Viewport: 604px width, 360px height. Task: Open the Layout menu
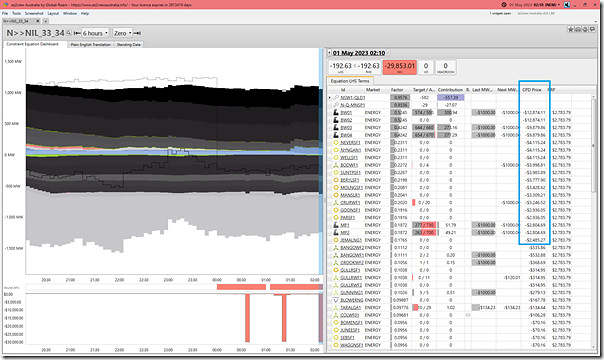point(53,13)
